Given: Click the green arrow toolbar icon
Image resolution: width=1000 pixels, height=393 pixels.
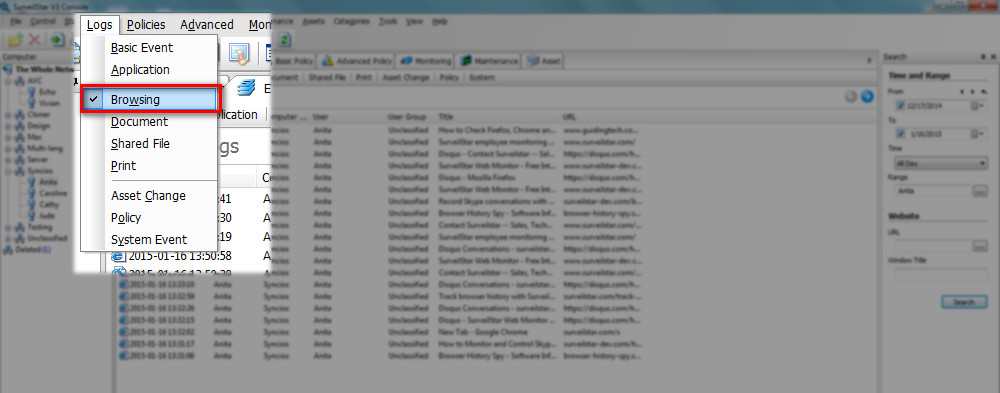Looking at the screenshot, I should [57, 40].
